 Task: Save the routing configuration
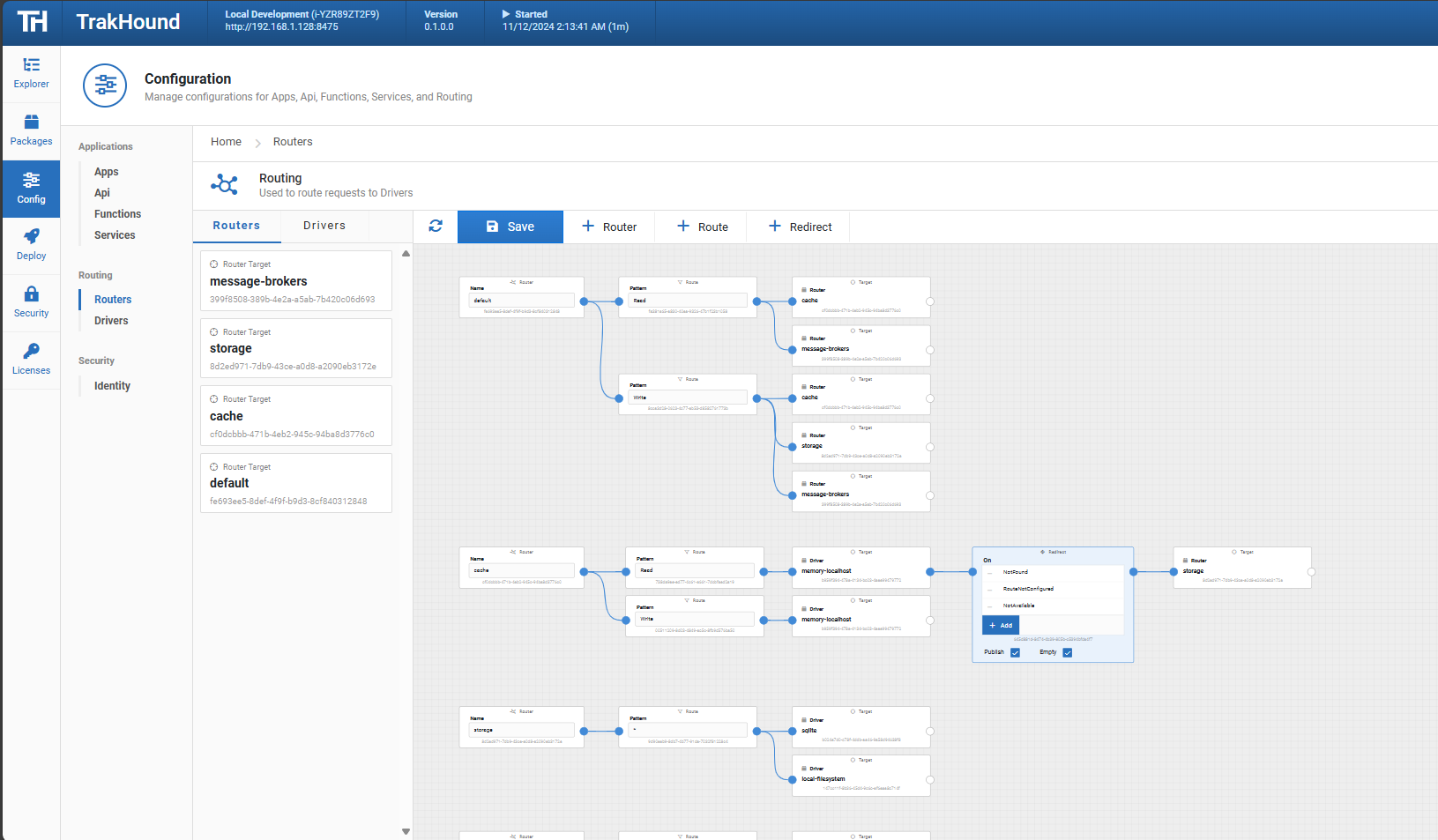click(x=510, y=227)
